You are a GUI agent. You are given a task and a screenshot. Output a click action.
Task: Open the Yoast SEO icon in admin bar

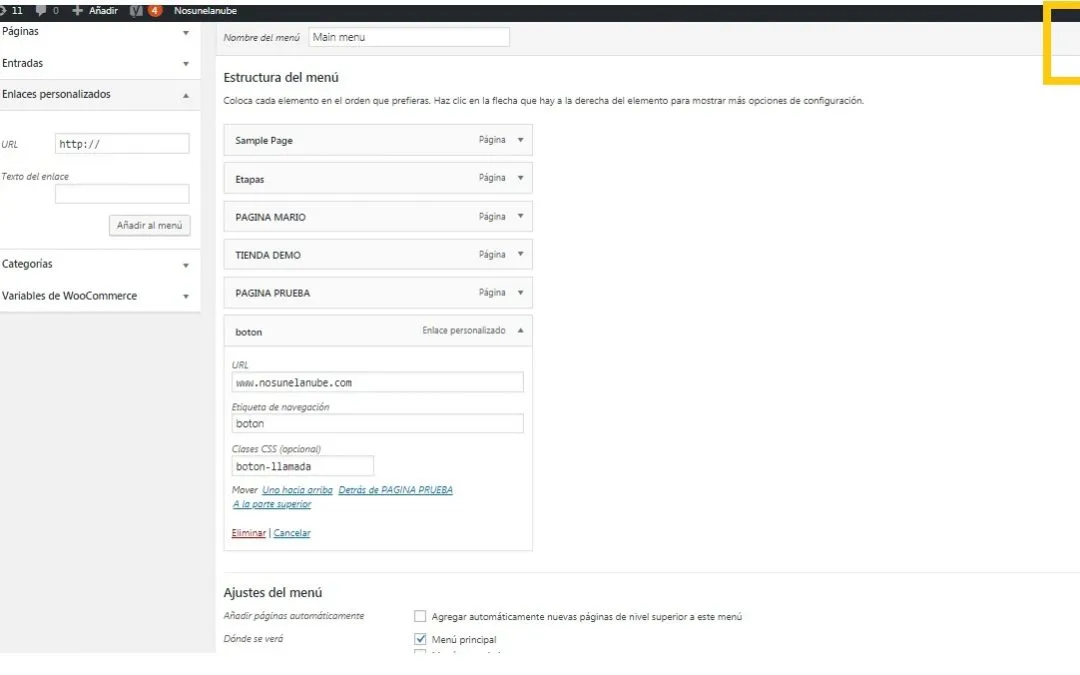pos(137,11)
